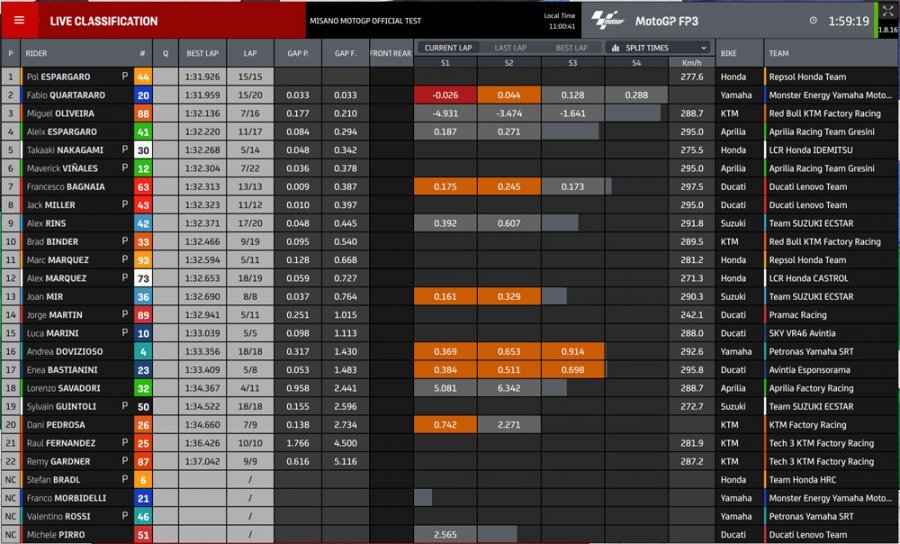Sort by the RIDER column header
Viewport: 900px width, 544px height.
coord(36,53)
